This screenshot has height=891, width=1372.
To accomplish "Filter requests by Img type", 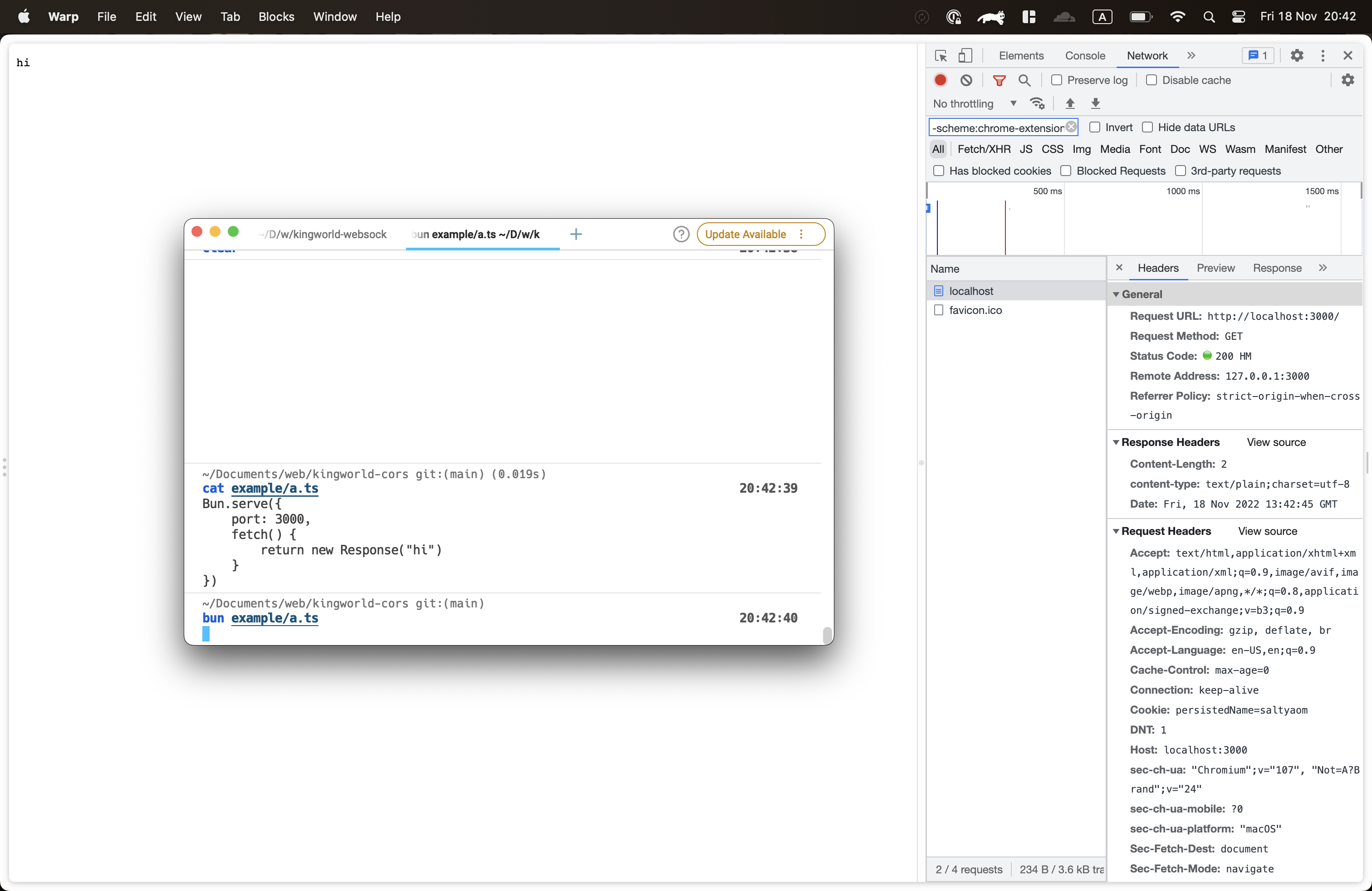I will tap(1082, 149).
